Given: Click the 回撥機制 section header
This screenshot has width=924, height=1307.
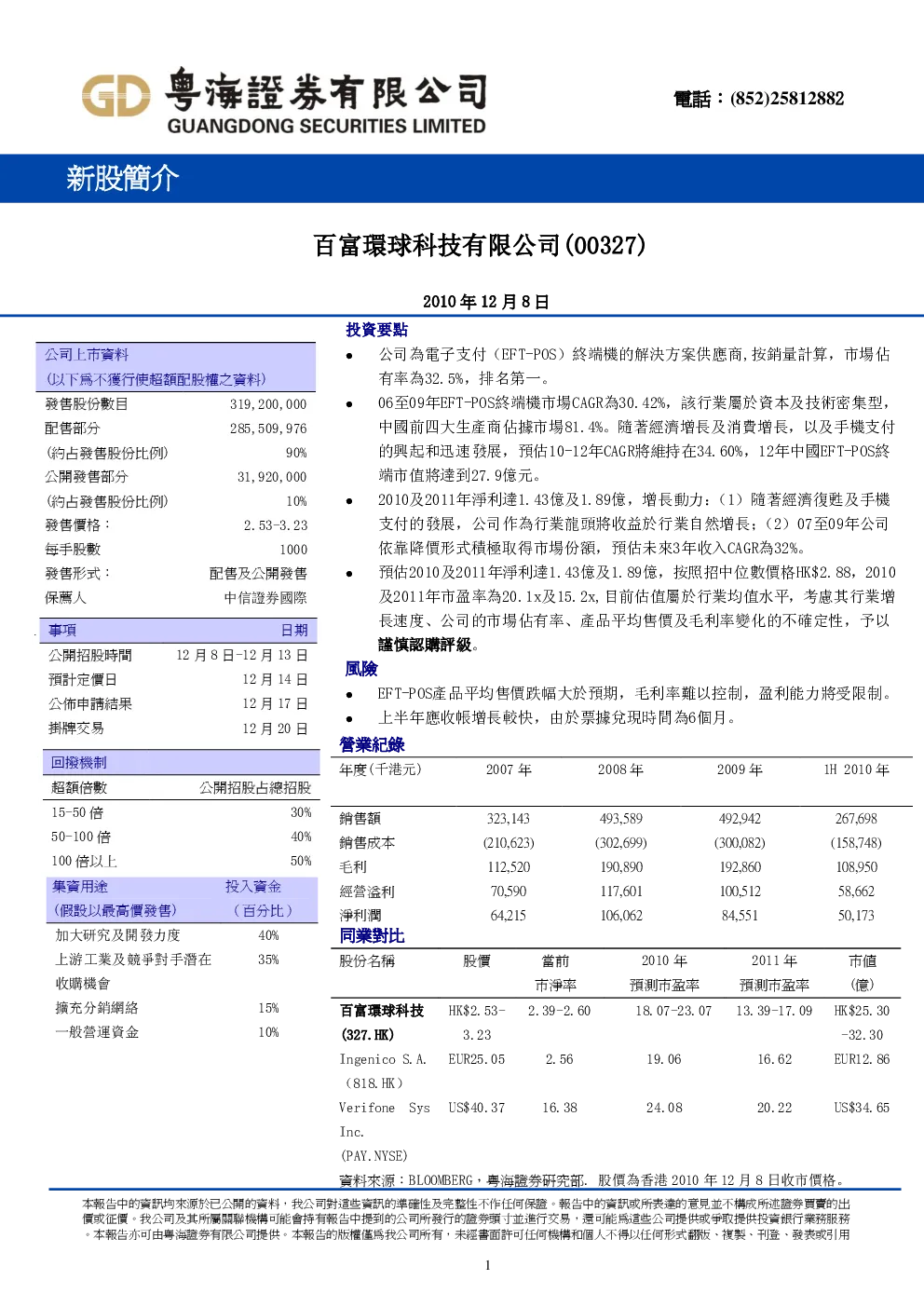Looking at the screenshot, I should pos(78,763).
